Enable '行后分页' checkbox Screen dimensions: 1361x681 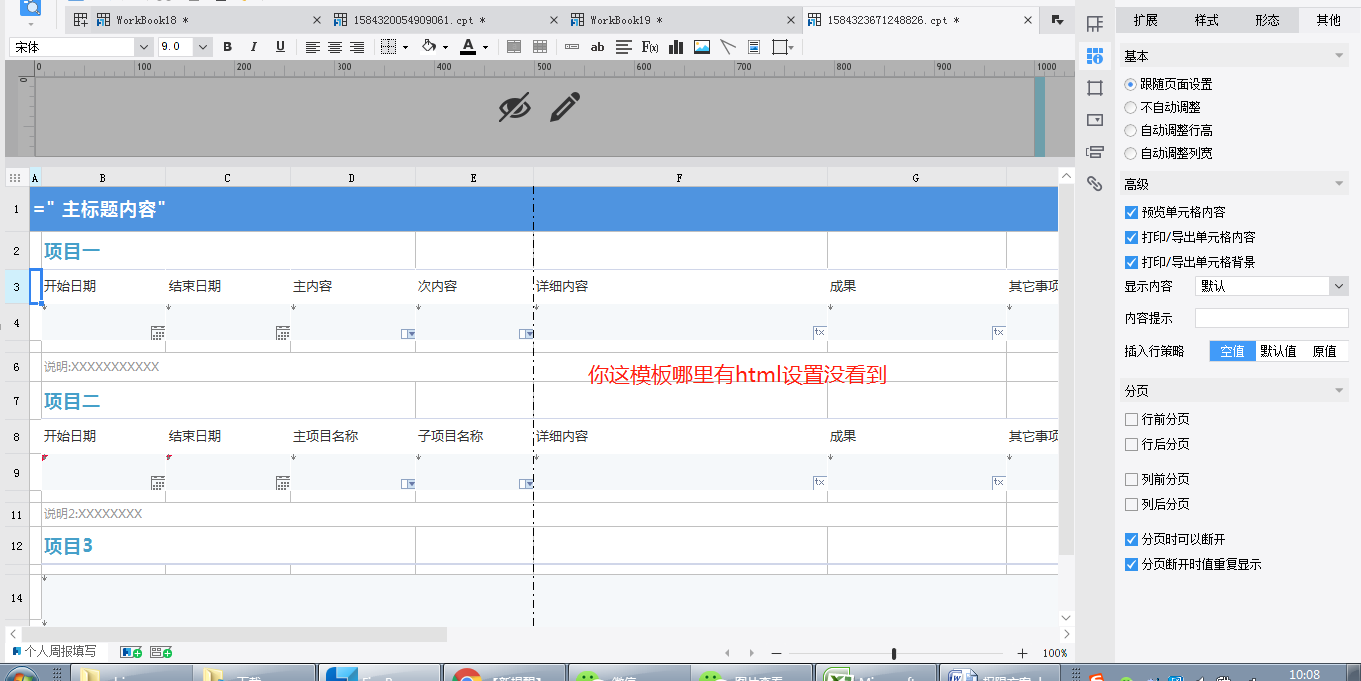[x=1131, y=445]
